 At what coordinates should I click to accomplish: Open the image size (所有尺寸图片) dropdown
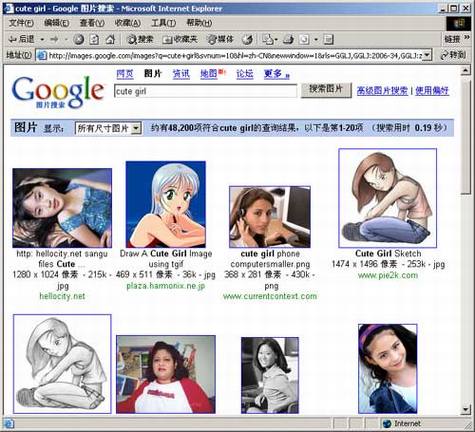pyautogui.click(x=109, y=128)
